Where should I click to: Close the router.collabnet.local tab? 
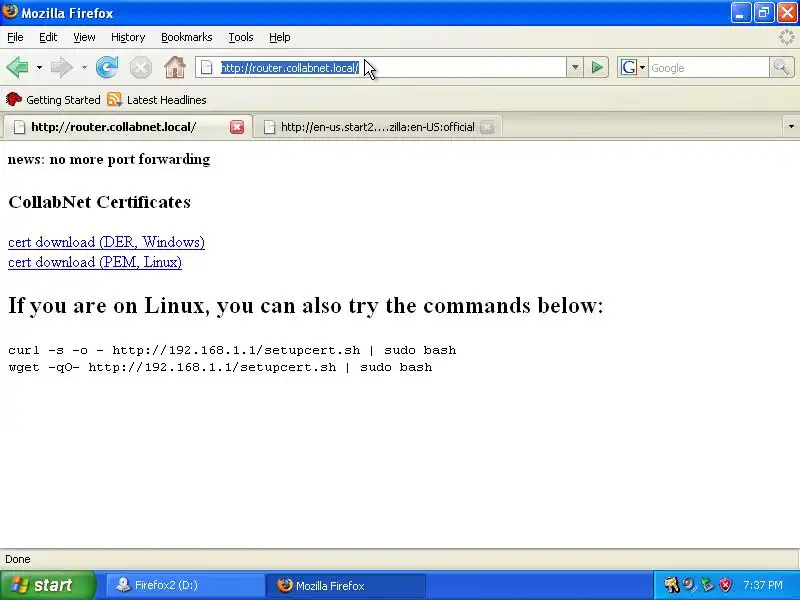click(x=237, y=127)
